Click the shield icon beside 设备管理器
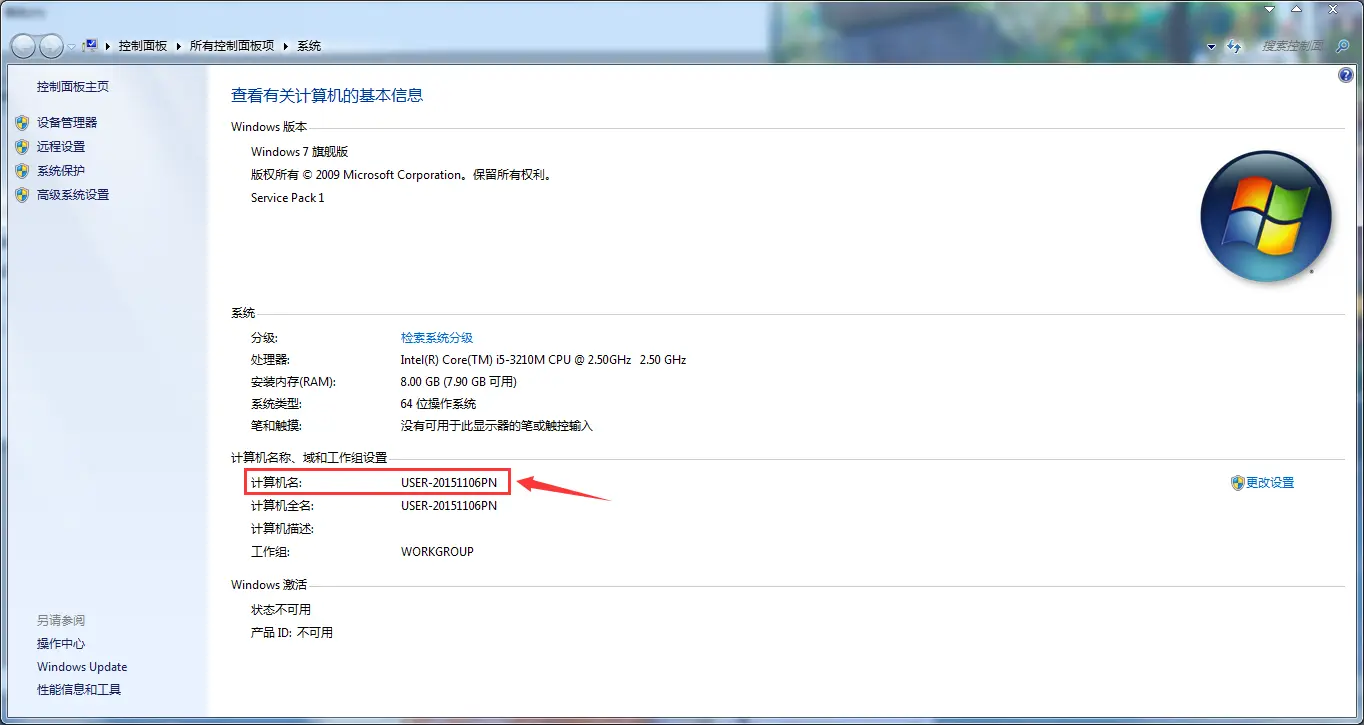Image resolution: width=1364 pixels, height=725 pixels. point(22,122)
